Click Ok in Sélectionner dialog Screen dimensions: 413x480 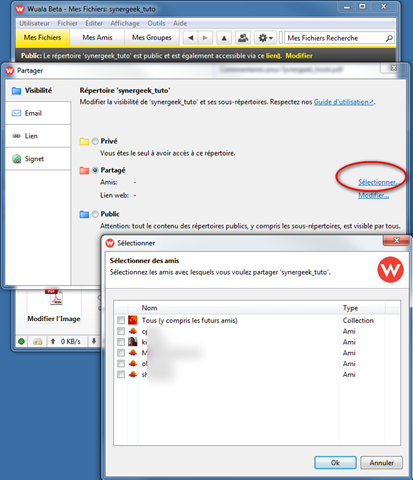pyautogui.click(x=335, y=463)
